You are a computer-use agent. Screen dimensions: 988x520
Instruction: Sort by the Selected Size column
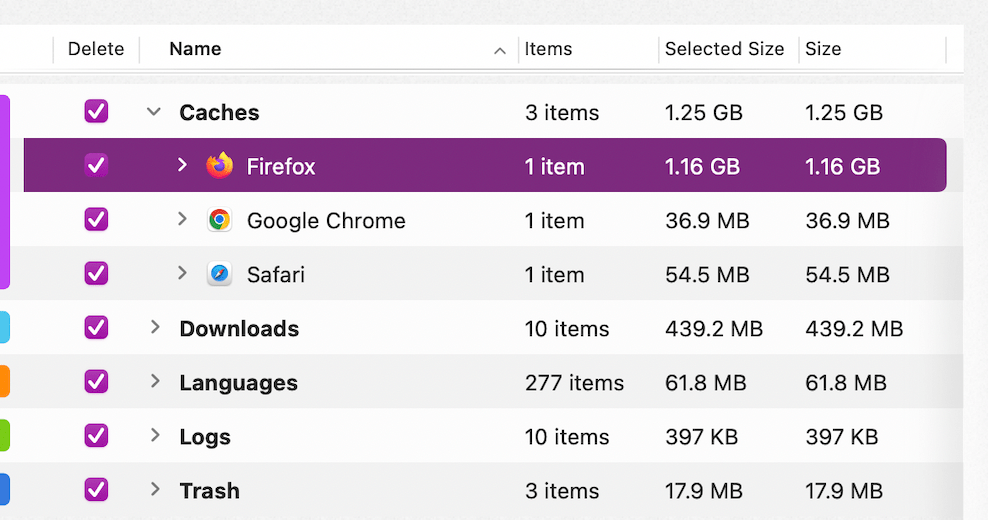[724, 49]
